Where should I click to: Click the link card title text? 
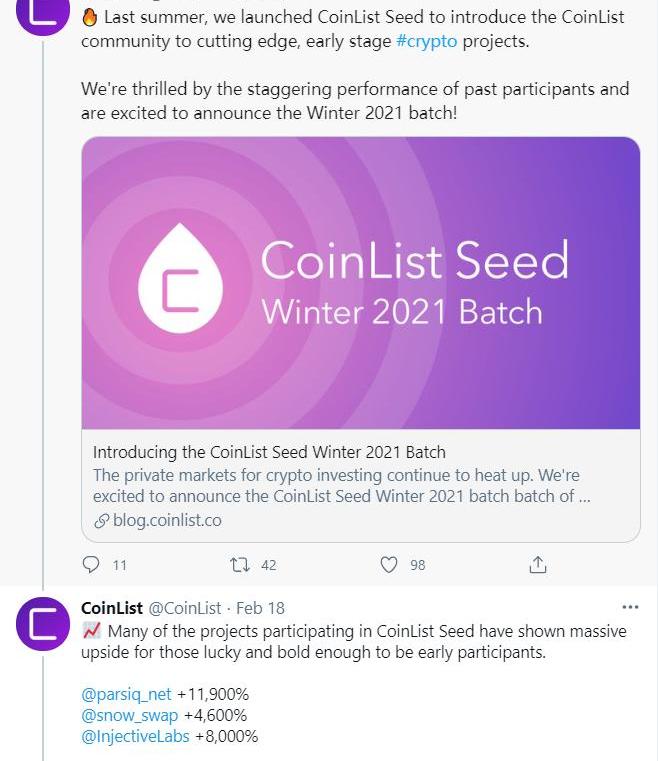(269, 452)
